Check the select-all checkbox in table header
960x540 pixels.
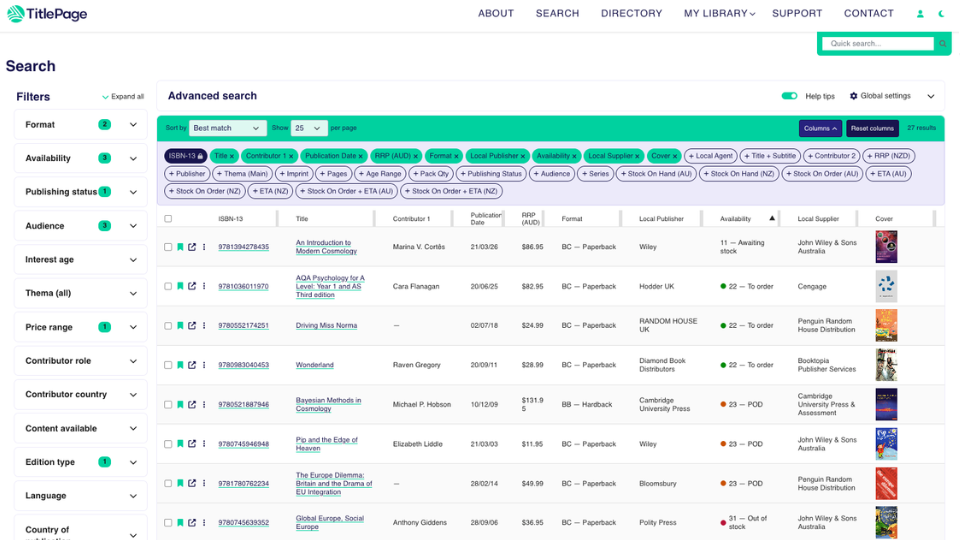[168, 219]
